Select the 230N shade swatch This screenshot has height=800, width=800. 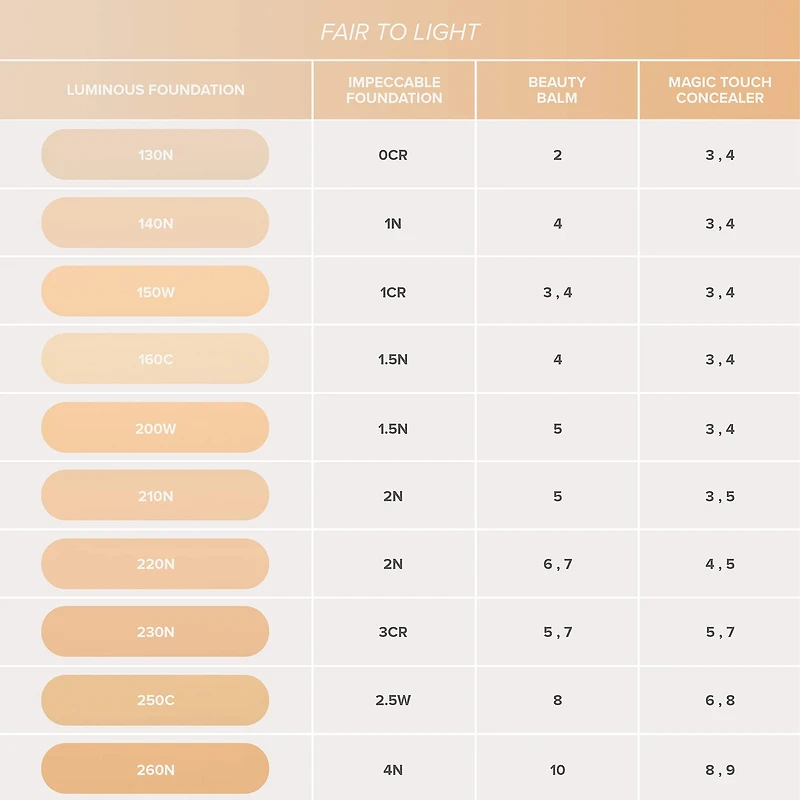(x=155, y=632)
